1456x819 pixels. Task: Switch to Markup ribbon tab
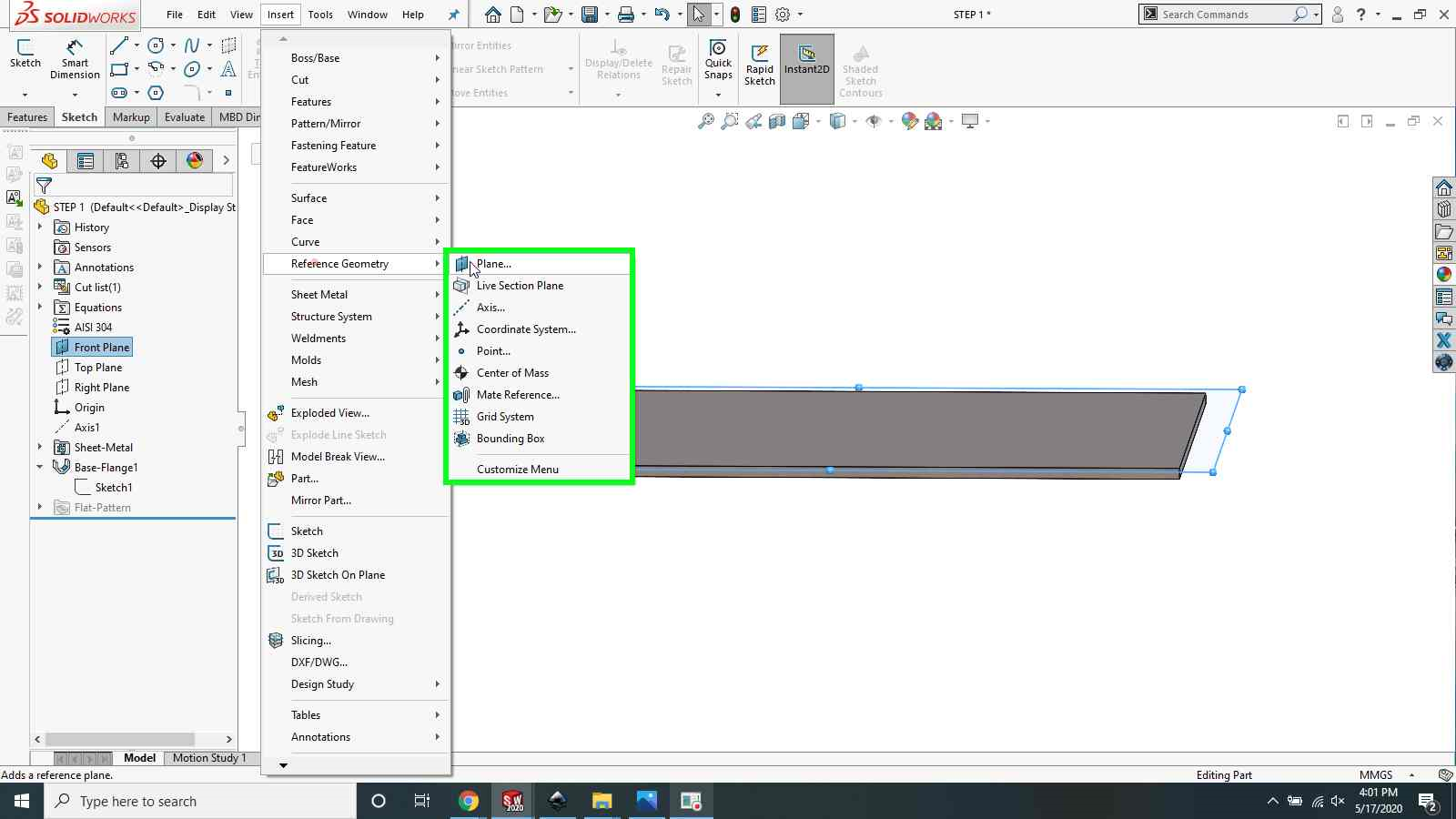tap(131, 117)
